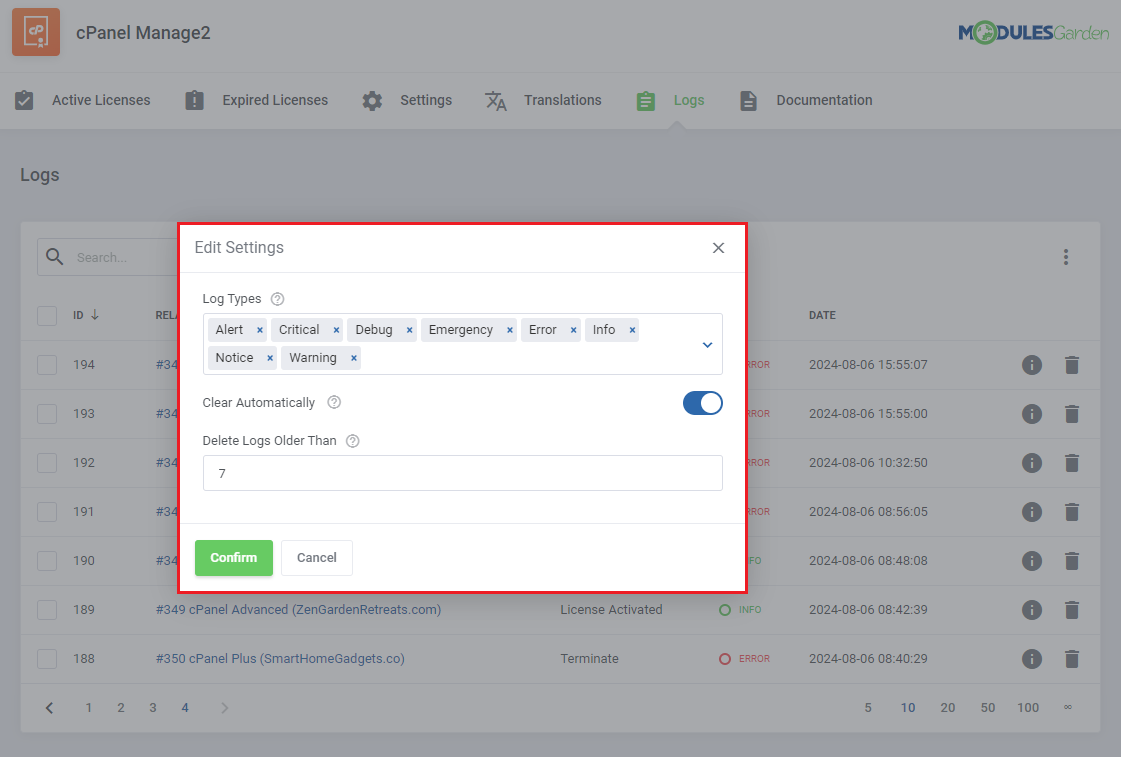Show info for log 190
Screen dimensions: 1121x757
click(x=1032, y=561)
